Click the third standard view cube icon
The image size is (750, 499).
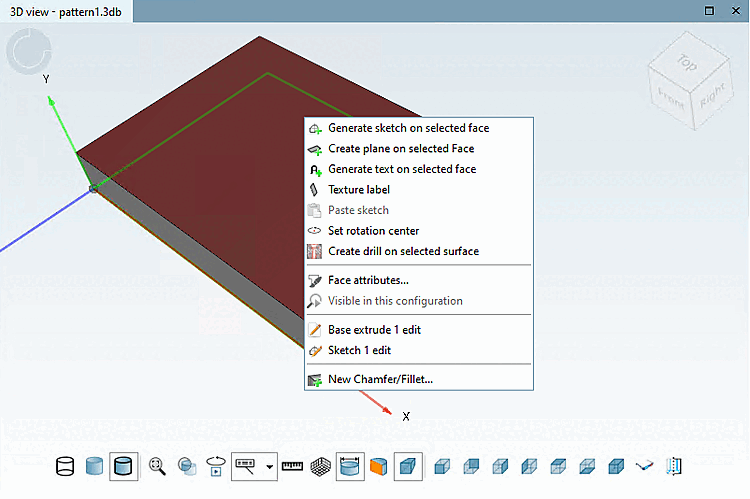tap(500, 466)
